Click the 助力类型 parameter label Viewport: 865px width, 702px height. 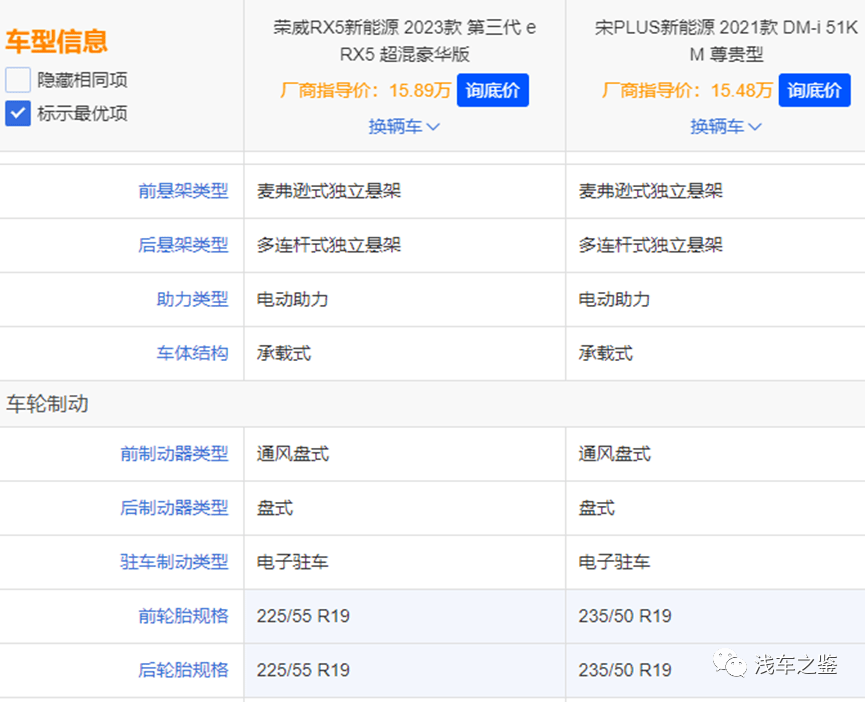[193, 299]
